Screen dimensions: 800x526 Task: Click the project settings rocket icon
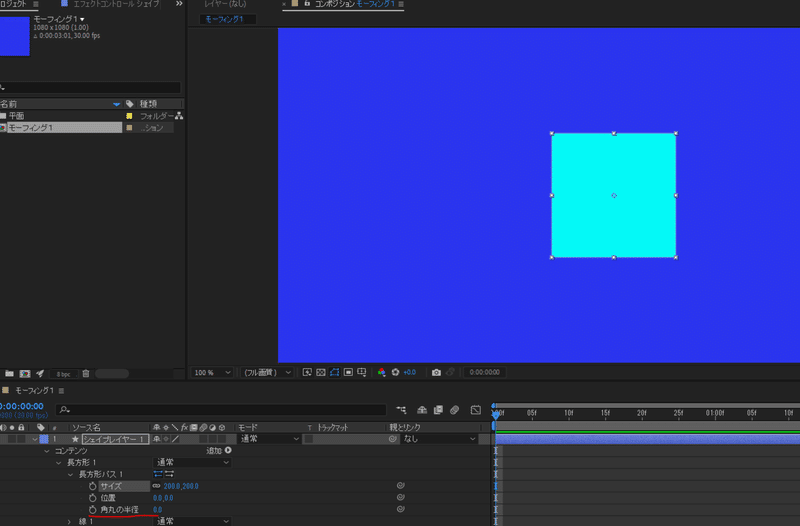tap(40, 373)
